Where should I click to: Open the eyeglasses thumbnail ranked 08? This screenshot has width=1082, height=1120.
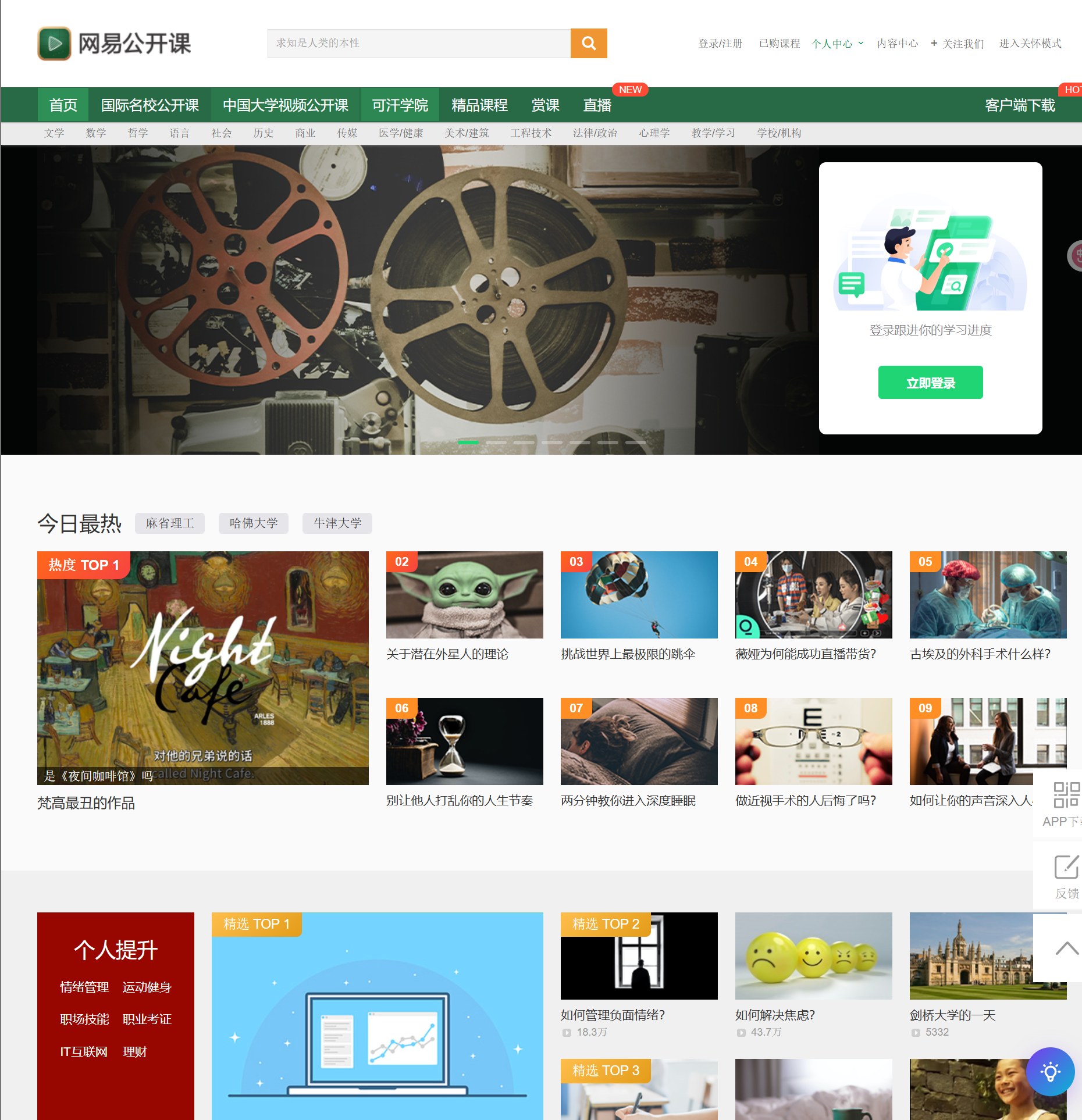pyautogui.click(x=814, y=741)
